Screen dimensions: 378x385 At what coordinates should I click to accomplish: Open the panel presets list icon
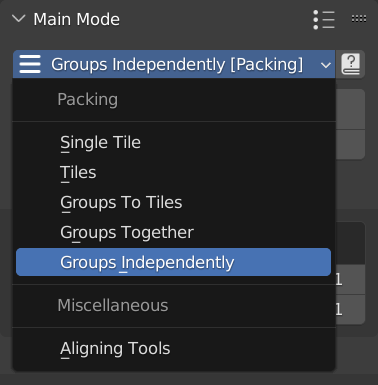tap(324, 20)
